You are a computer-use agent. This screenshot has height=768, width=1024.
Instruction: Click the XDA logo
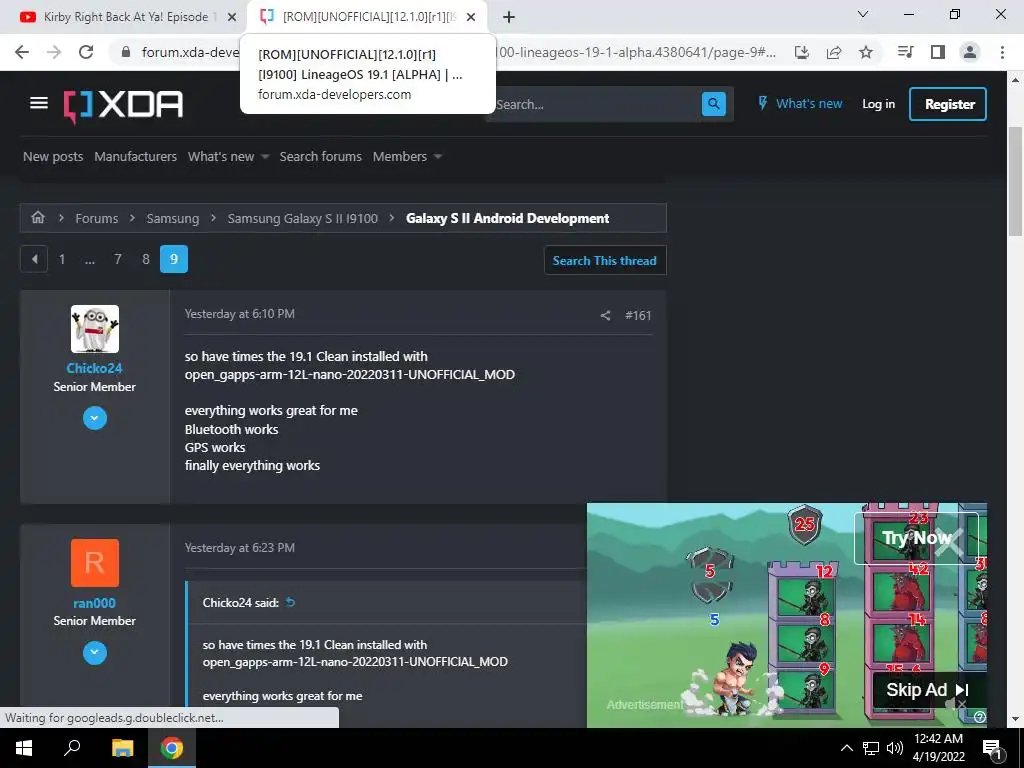(123, 105)
